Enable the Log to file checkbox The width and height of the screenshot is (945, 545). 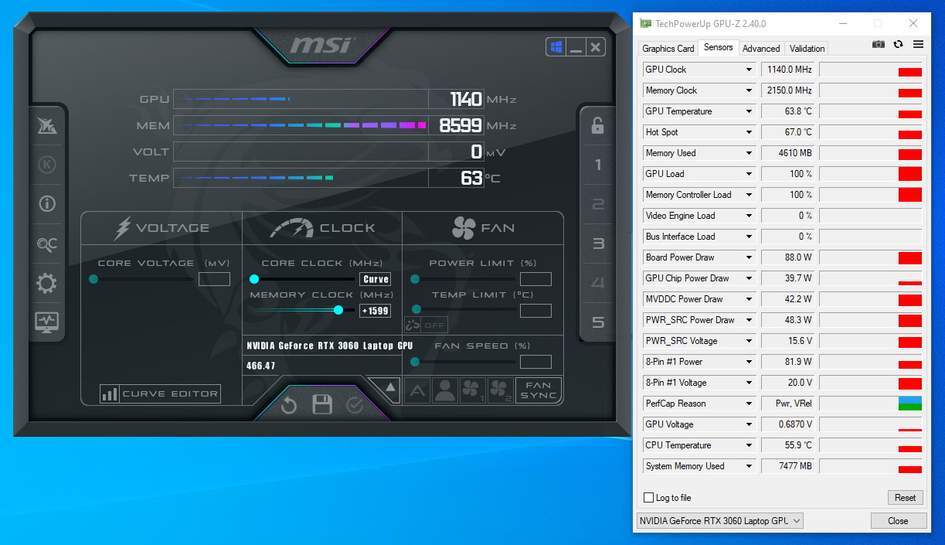point(649,498)
